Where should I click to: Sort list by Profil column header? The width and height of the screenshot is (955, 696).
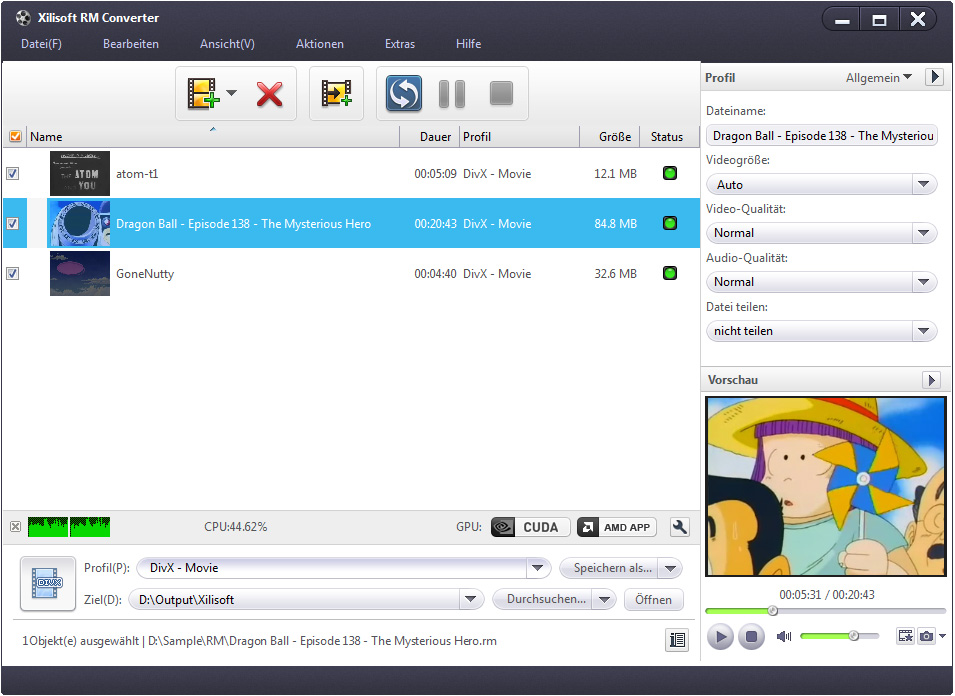click(x=519, y=136)
